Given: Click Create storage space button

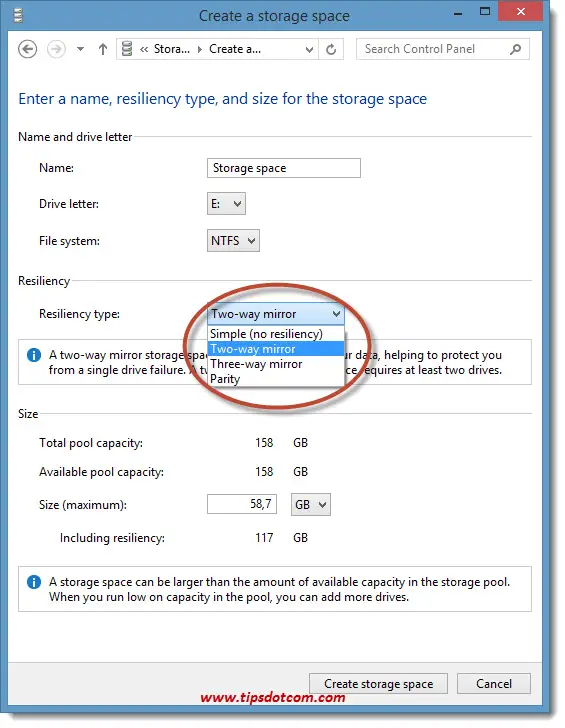Looking at the screenshot, I should click(x=378, y=683).
